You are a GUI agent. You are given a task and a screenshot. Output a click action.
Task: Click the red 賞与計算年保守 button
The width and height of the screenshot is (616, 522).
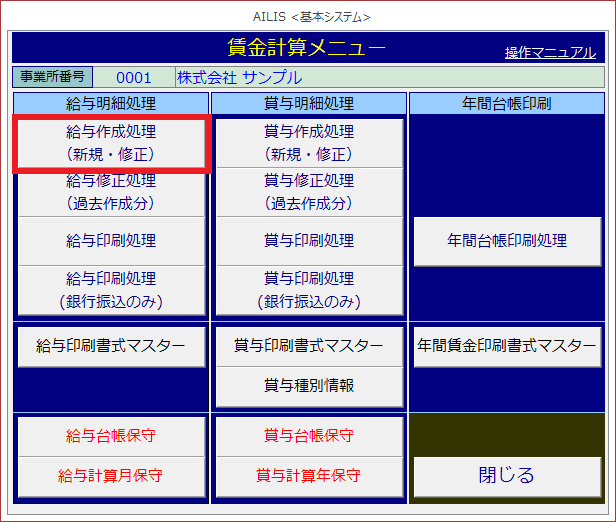[x=309, y=475]
